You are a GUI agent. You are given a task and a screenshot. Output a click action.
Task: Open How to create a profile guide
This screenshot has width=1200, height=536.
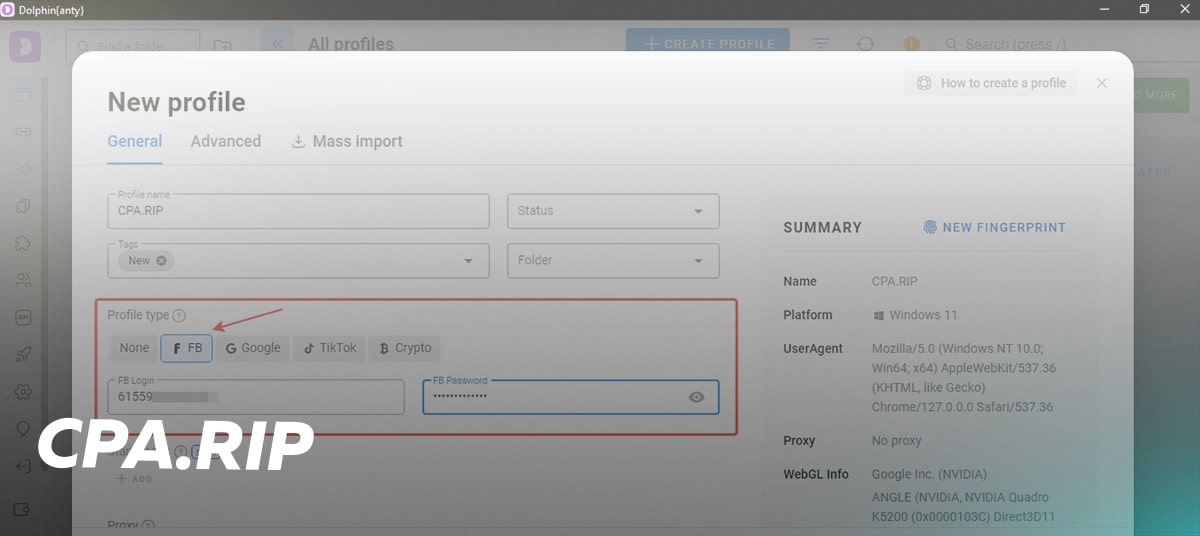pyautogui.click(x=991, y=83)
